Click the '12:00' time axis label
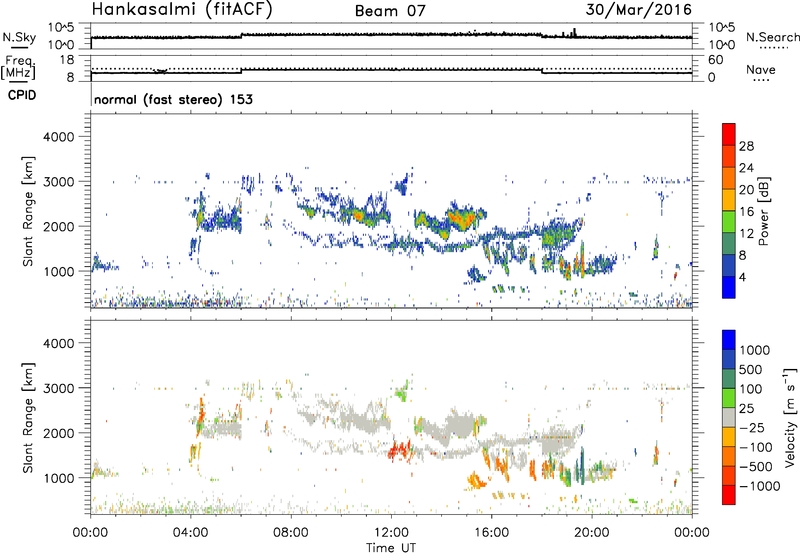The width and height of the screenshot is (800, 554). point(392,533)
